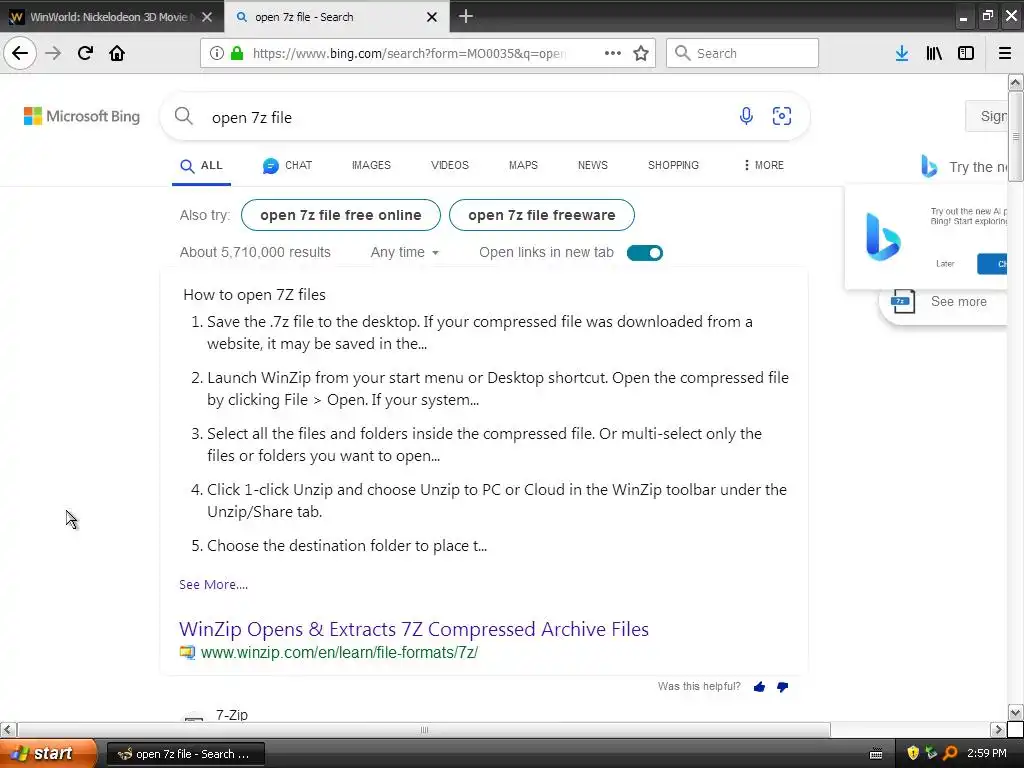Bookmark this page with the star icon

(641, 53)
